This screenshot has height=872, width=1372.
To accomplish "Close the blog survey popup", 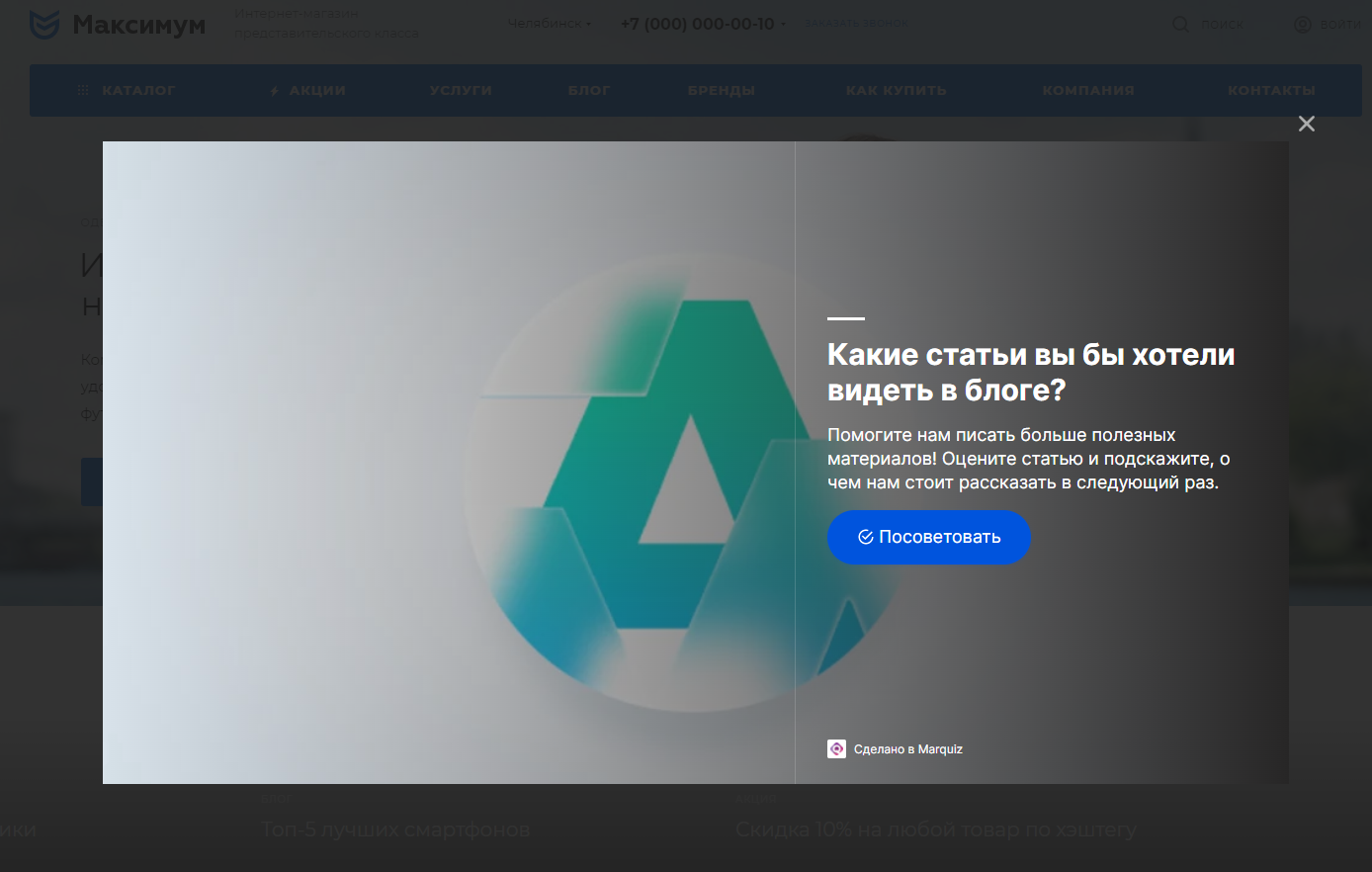I will (1306, 124).
